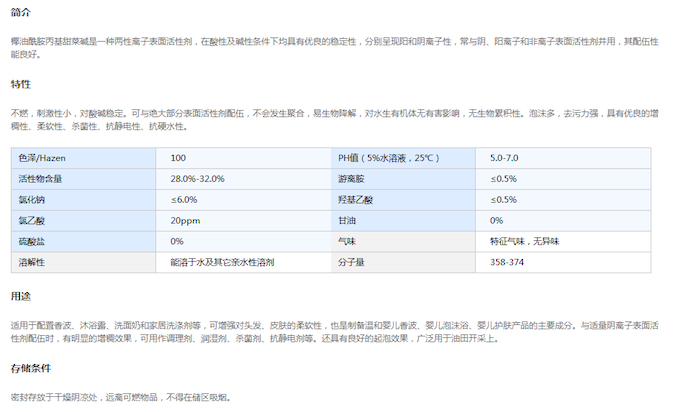Click the 简介 section heading

tap(20, 12)
